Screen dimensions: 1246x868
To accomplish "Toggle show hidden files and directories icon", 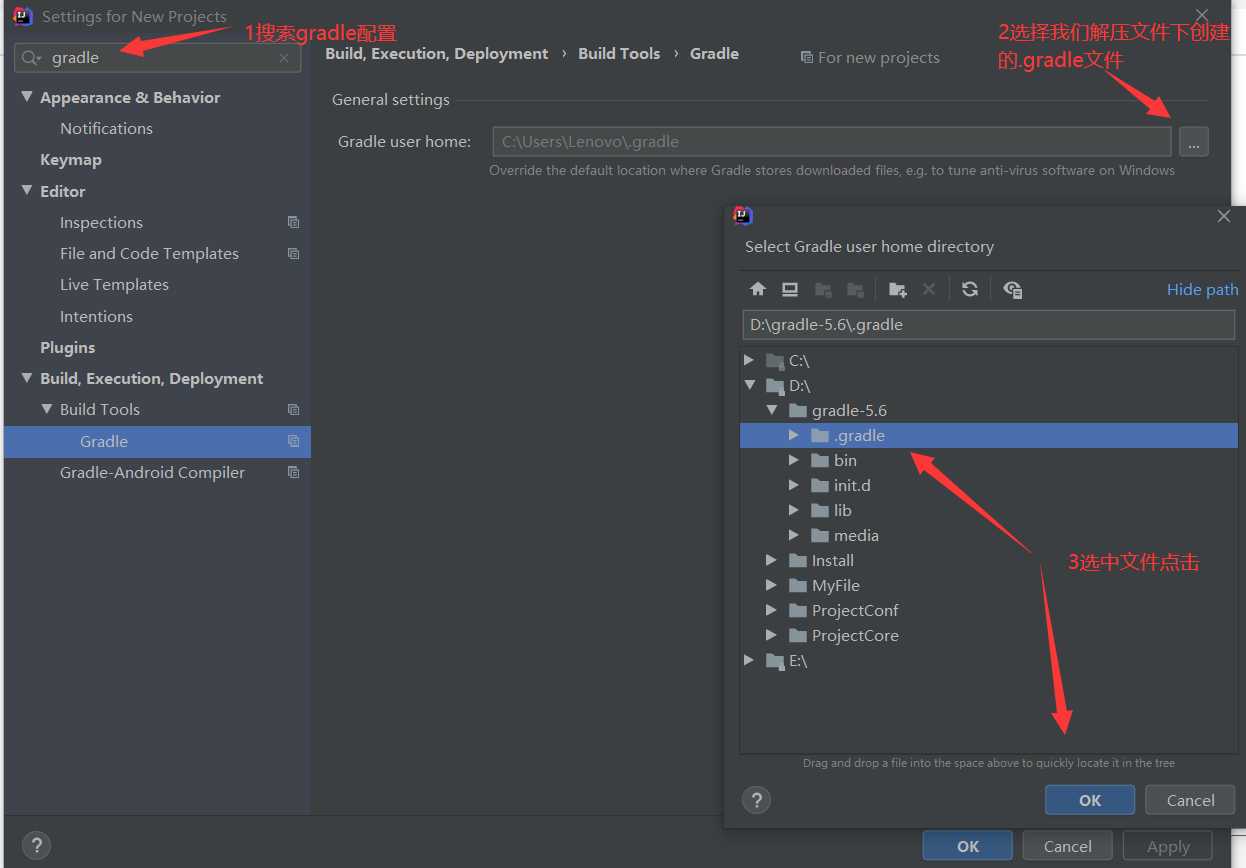I will [1012, 289].
